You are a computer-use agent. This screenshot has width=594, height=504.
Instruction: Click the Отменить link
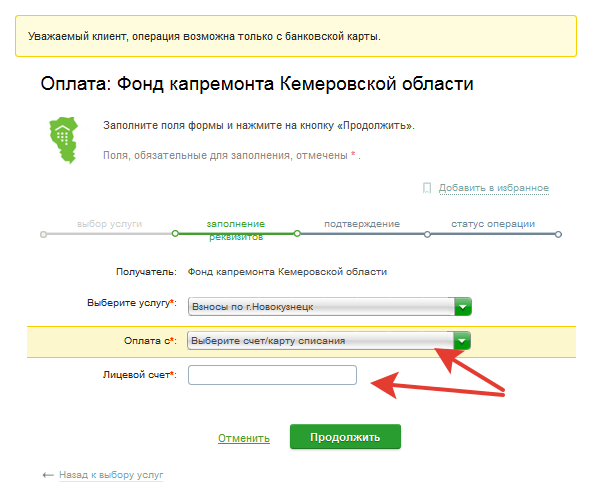[244, 438]
